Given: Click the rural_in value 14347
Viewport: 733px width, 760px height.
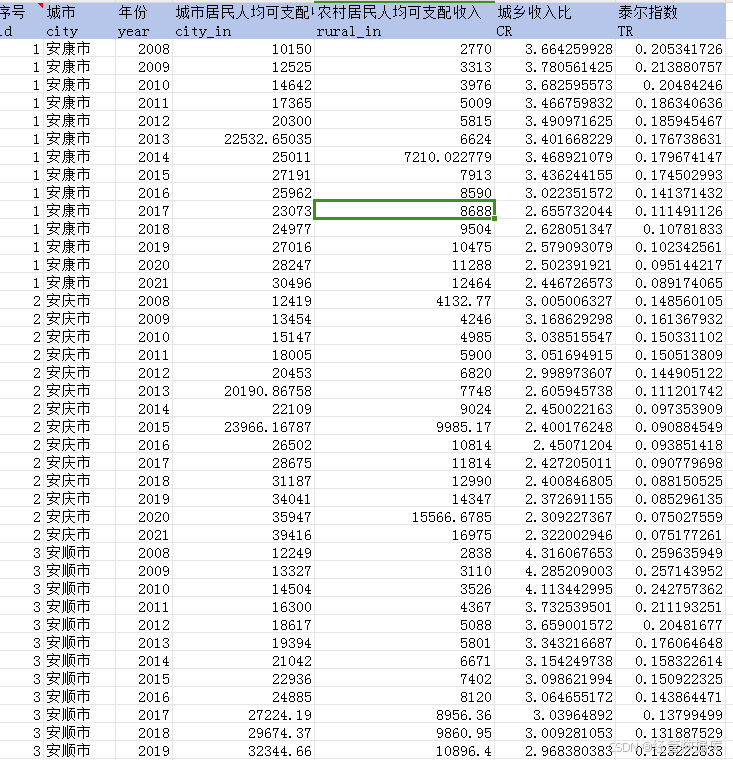Looking at the screenshot, I should (x=471, y=499).
